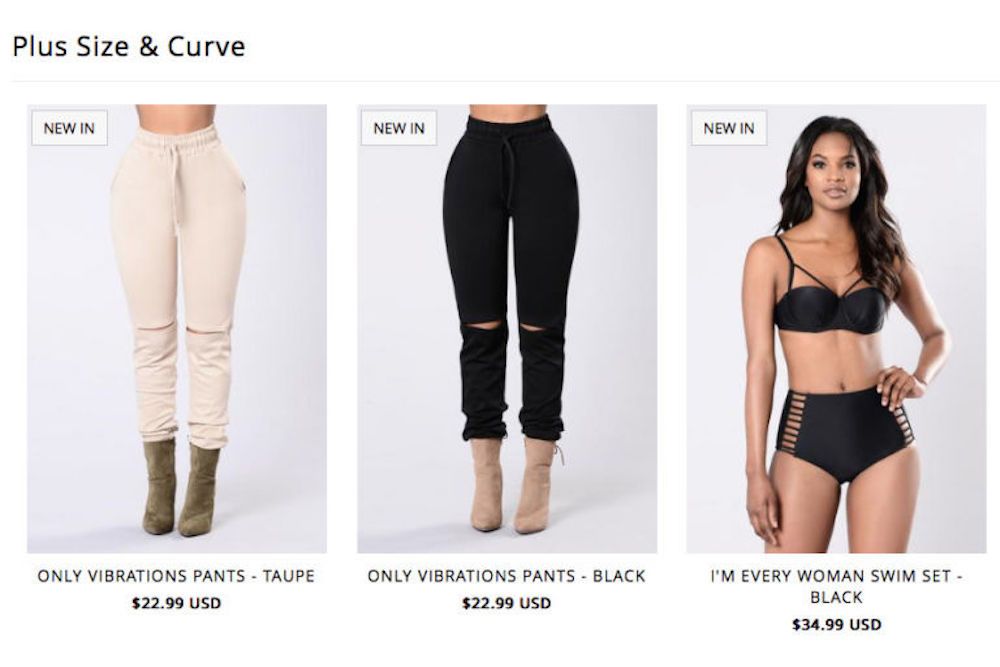
Task: Click the knee slits on the black pants
Action: (506, 326)
